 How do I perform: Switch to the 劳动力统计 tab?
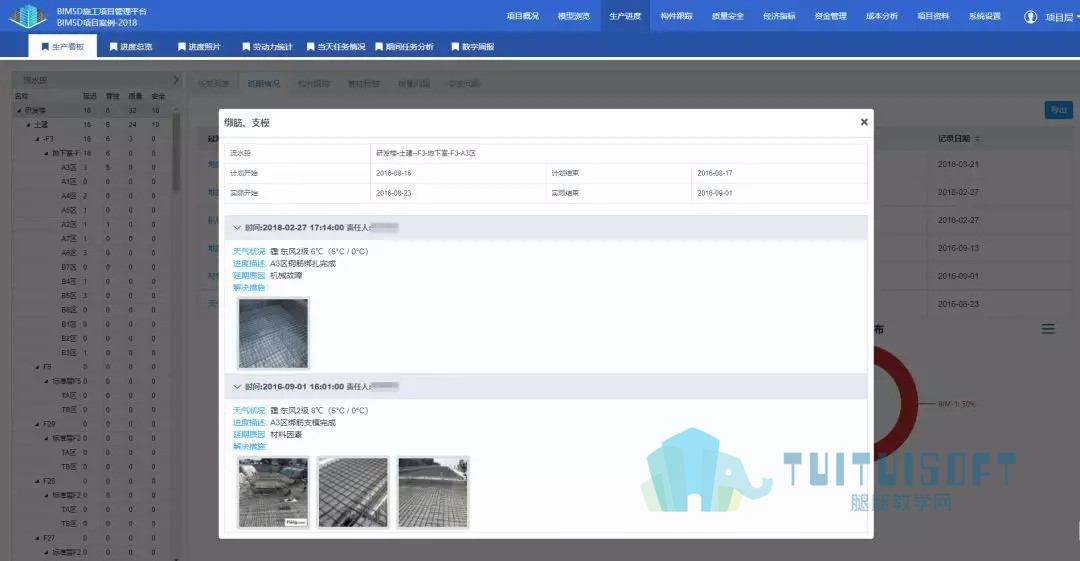(267, 47)
